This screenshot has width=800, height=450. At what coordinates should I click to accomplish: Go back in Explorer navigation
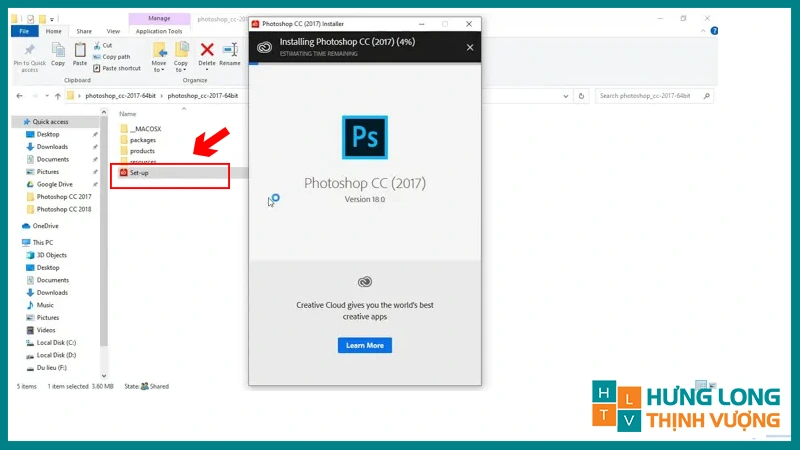[x=19, y=96]
